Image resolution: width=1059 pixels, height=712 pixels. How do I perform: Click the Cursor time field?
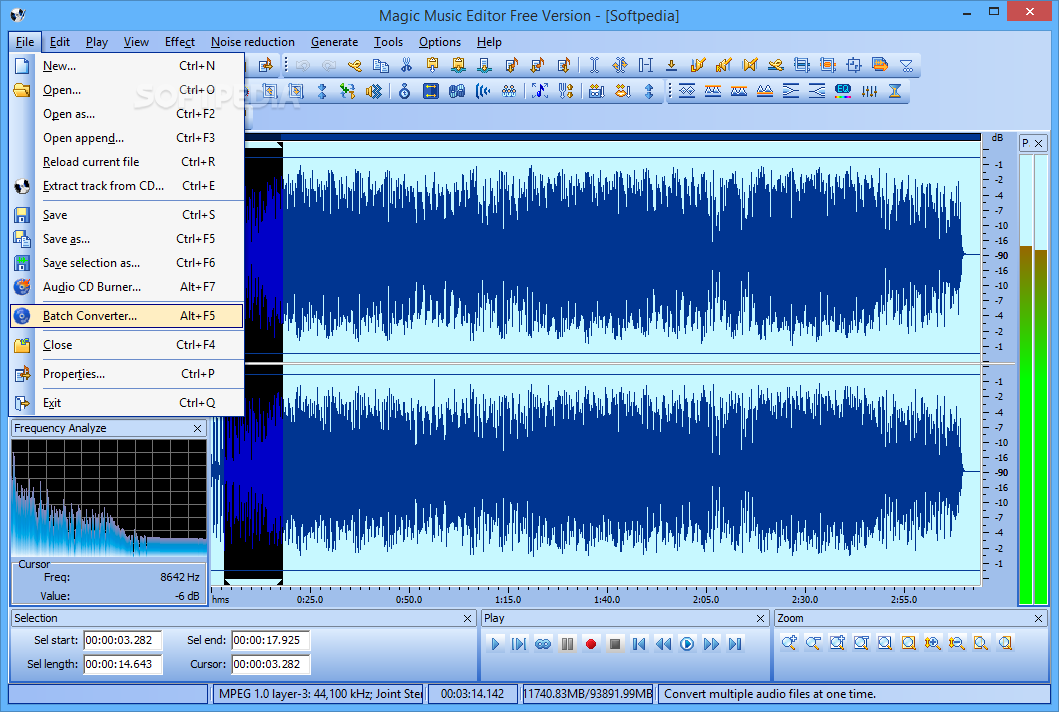click(x=270, y=664)
